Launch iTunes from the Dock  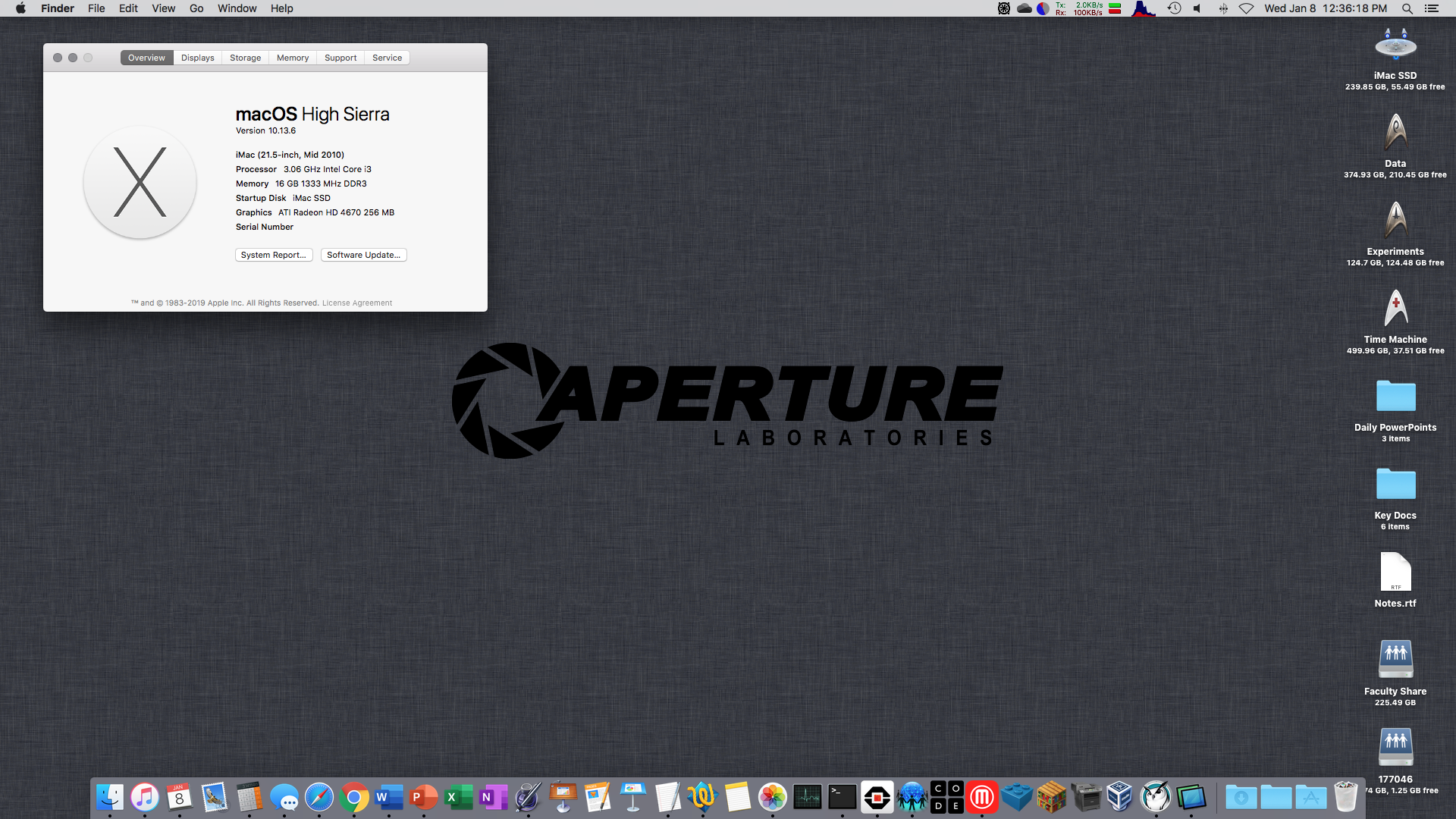pos(145,797)
